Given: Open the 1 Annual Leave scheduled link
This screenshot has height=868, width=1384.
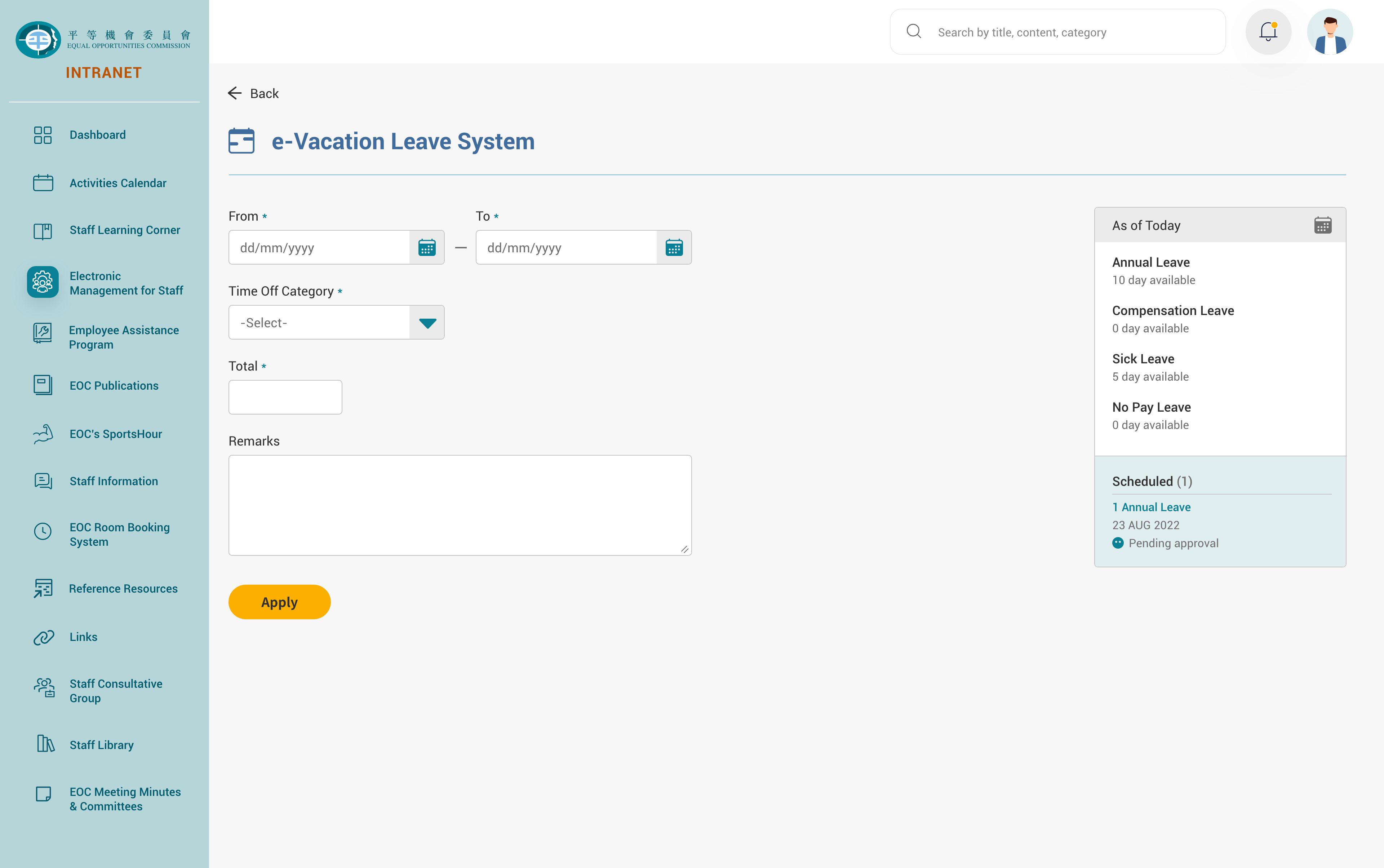Looking at the screenshot, I should 1151,507.
